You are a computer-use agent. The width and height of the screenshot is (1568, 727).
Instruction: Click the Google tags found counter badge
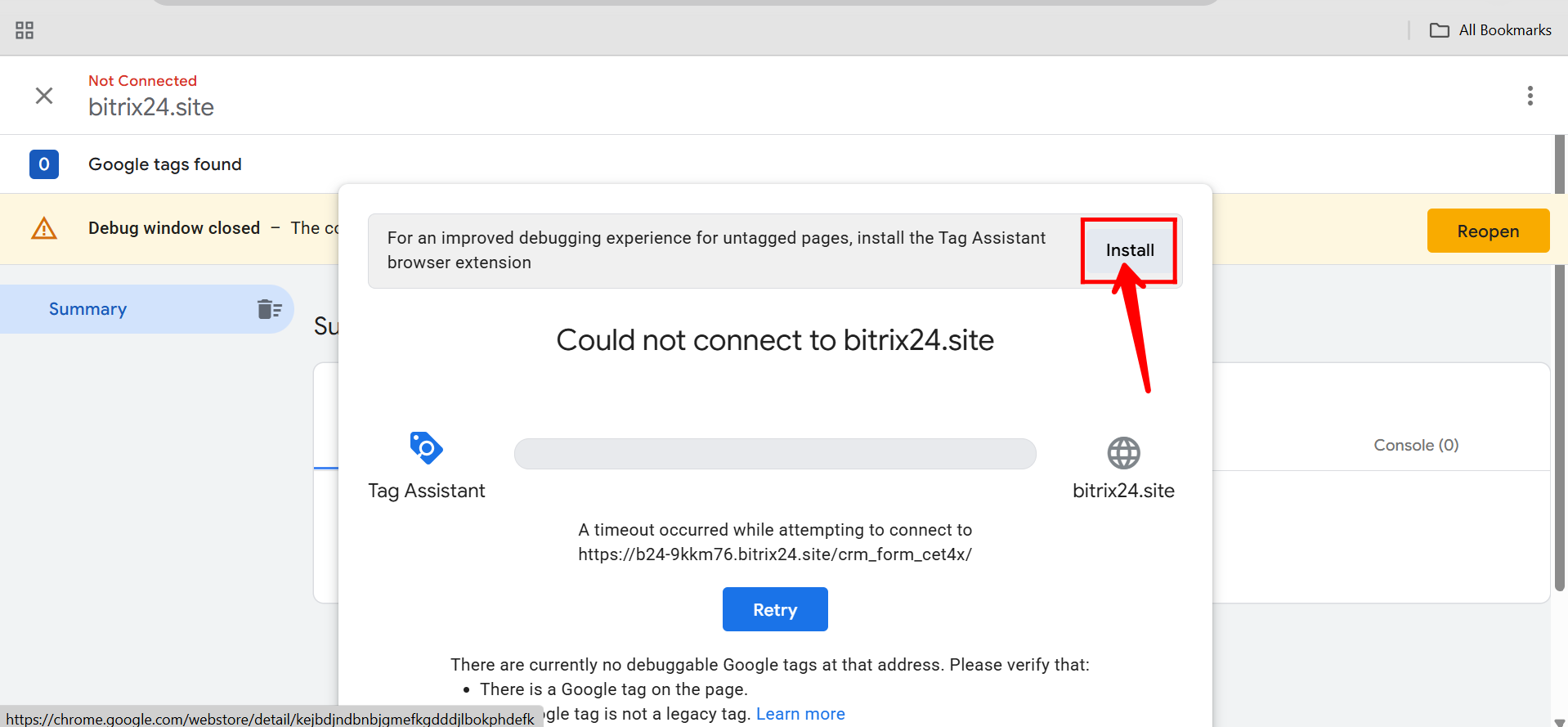pos(44,164)
